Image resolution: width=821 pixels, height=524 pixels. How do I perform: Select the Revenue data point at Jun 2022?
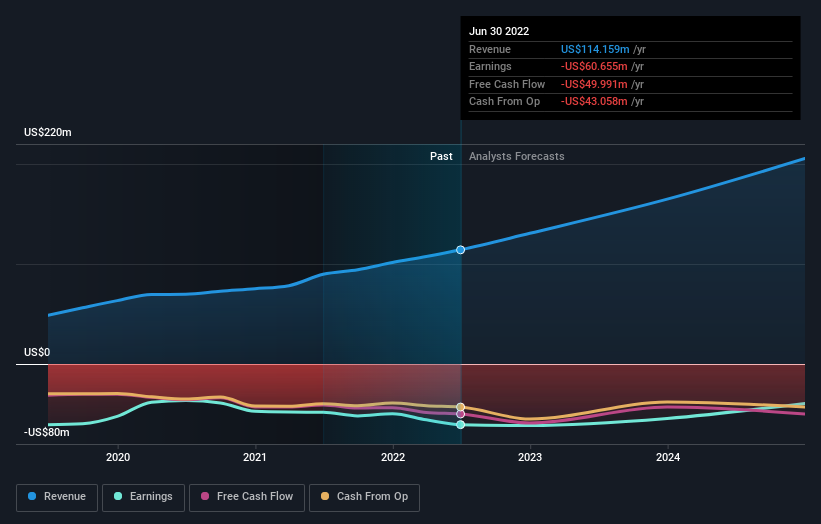tap(460, 250)
